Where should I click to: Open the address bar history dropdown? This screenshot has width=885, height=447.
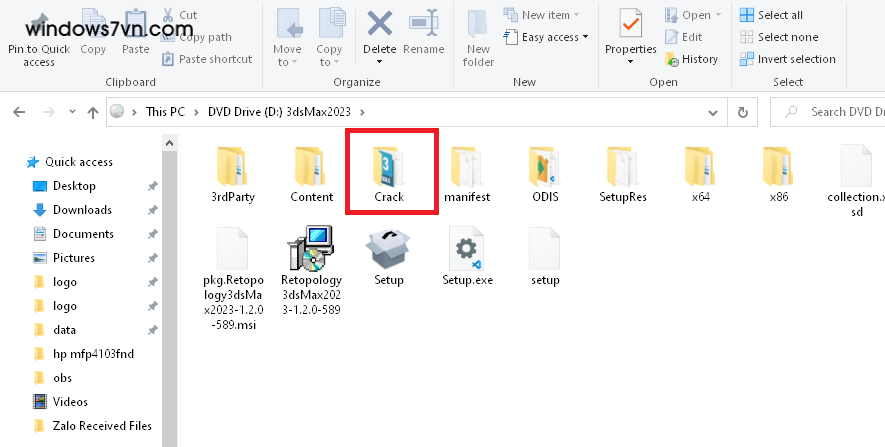click(x=714, y=112)
